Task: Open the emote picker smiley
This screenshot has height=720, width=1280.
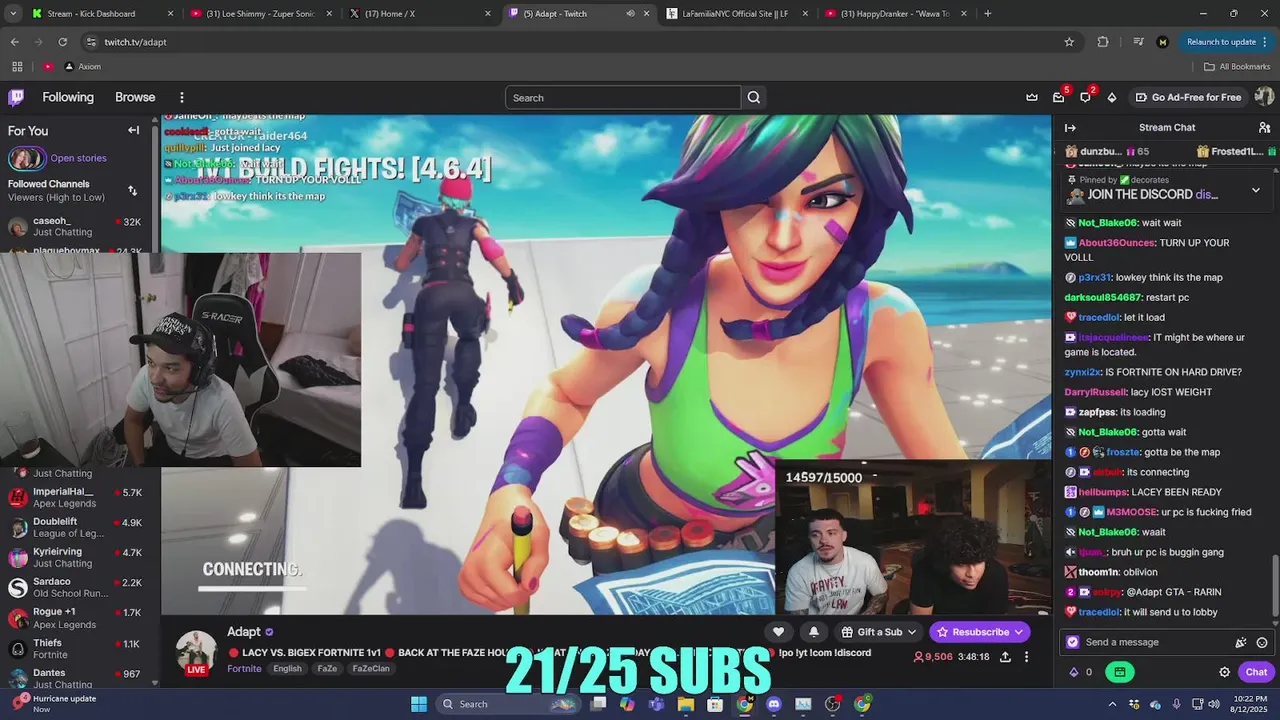Action: click(1262, 643)
